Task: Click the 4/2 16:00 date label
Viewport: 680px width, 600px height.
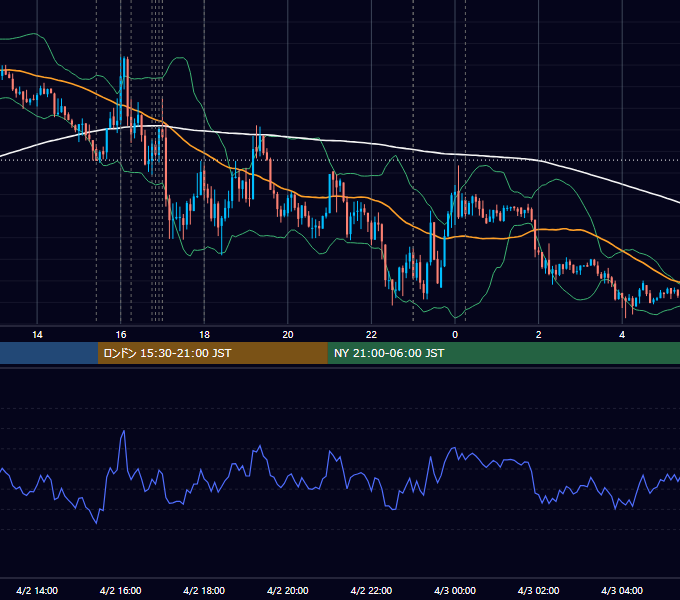Action: (121, 591)
